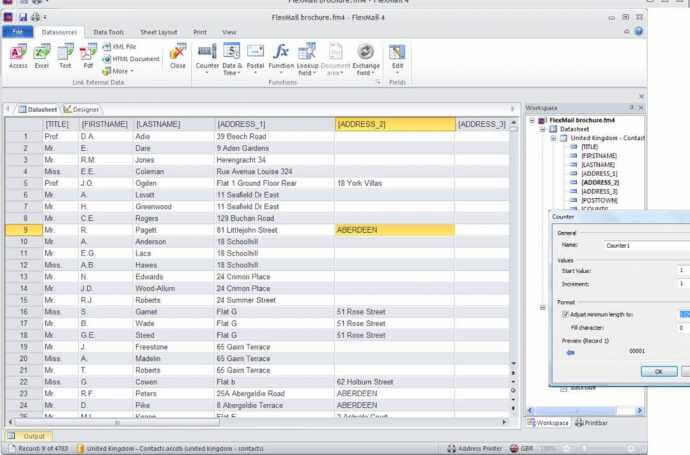Open the Designer tab
Screen dimensions: 690x455
click(x=81, y=108)
